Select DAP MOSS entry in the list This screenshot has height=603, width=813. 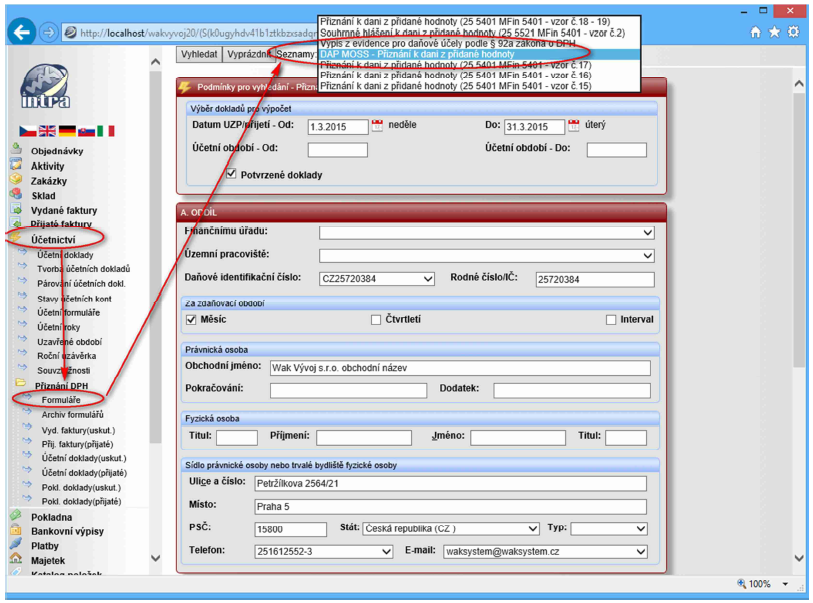[417, 54]
